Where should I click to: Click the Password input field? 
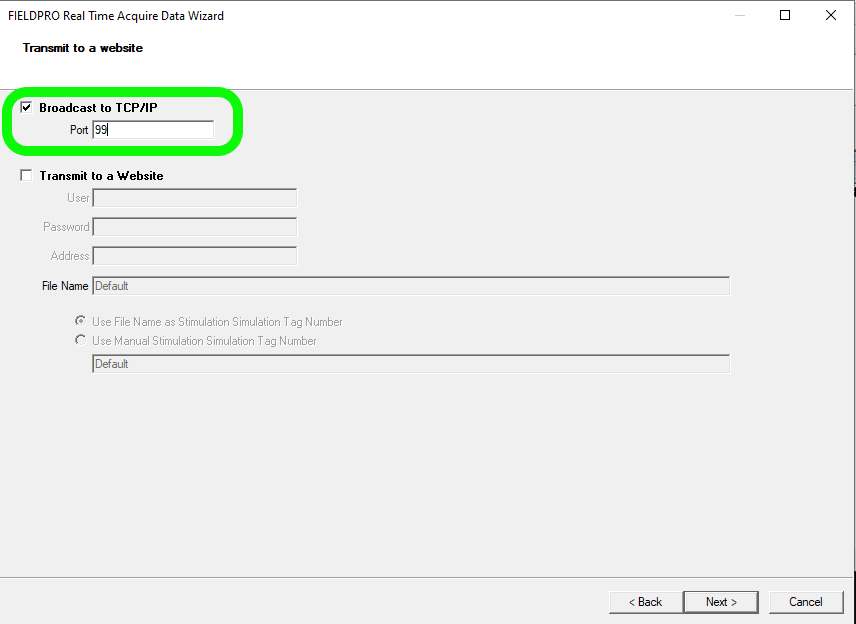[194, 227]
